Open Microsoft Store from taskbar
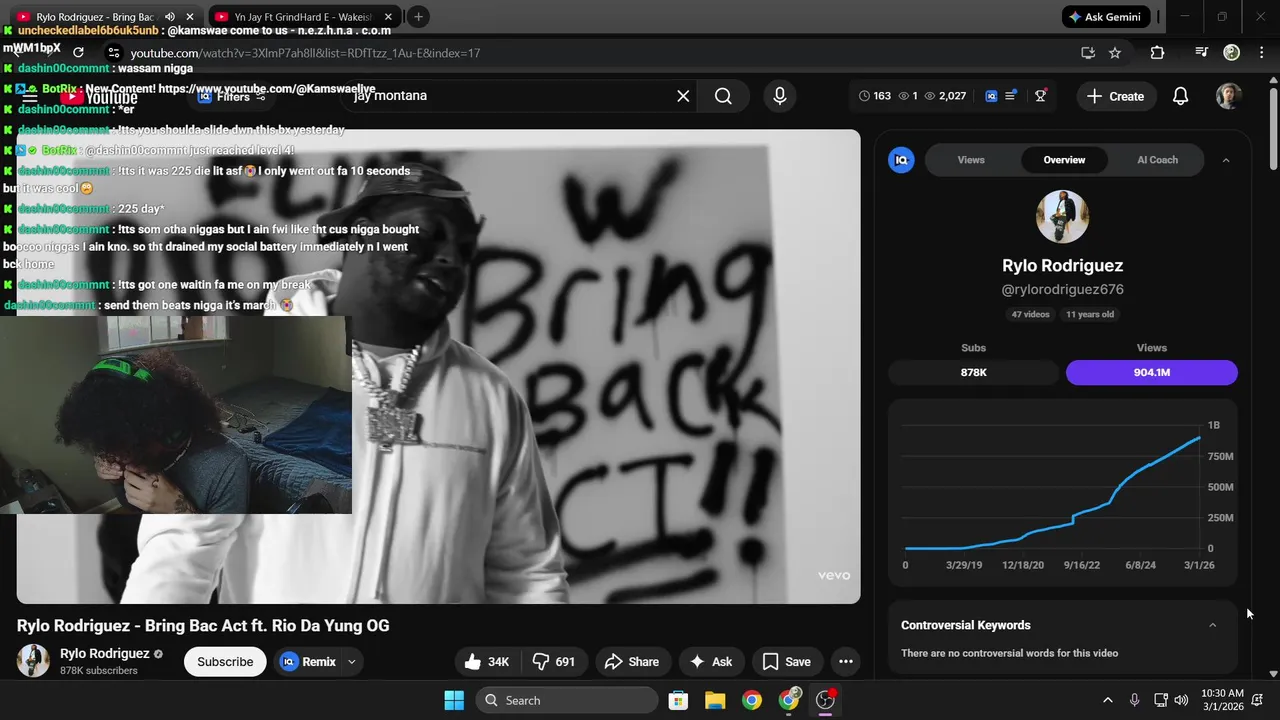Viewport: 1280px width, 720px height. click(x=678, y=700)
